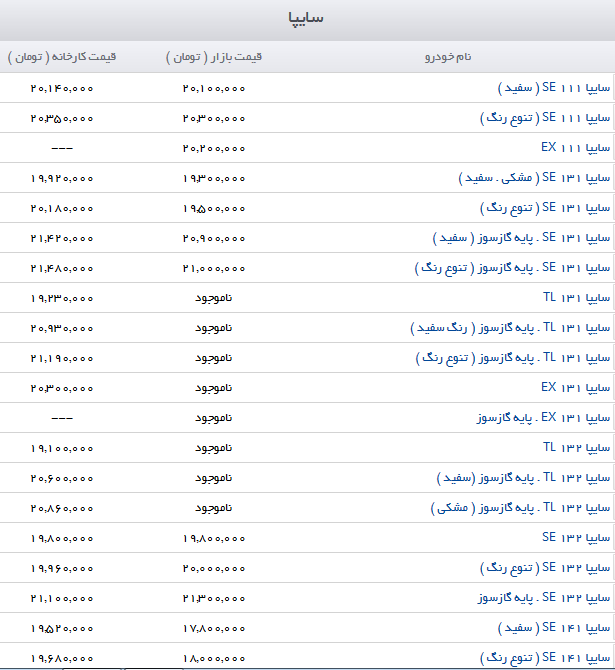Viewport: 615px width, 670px height.
Task: Select factory price ۲۰,۱۴۰,۰۰۰ cell
Action: 62,88
